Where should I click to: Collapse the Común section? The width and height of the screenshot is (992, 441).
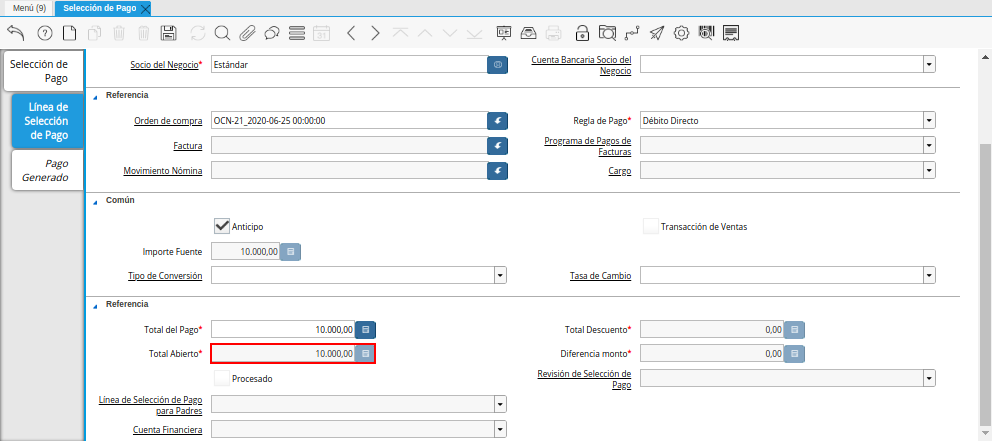[x=96, y=201]
